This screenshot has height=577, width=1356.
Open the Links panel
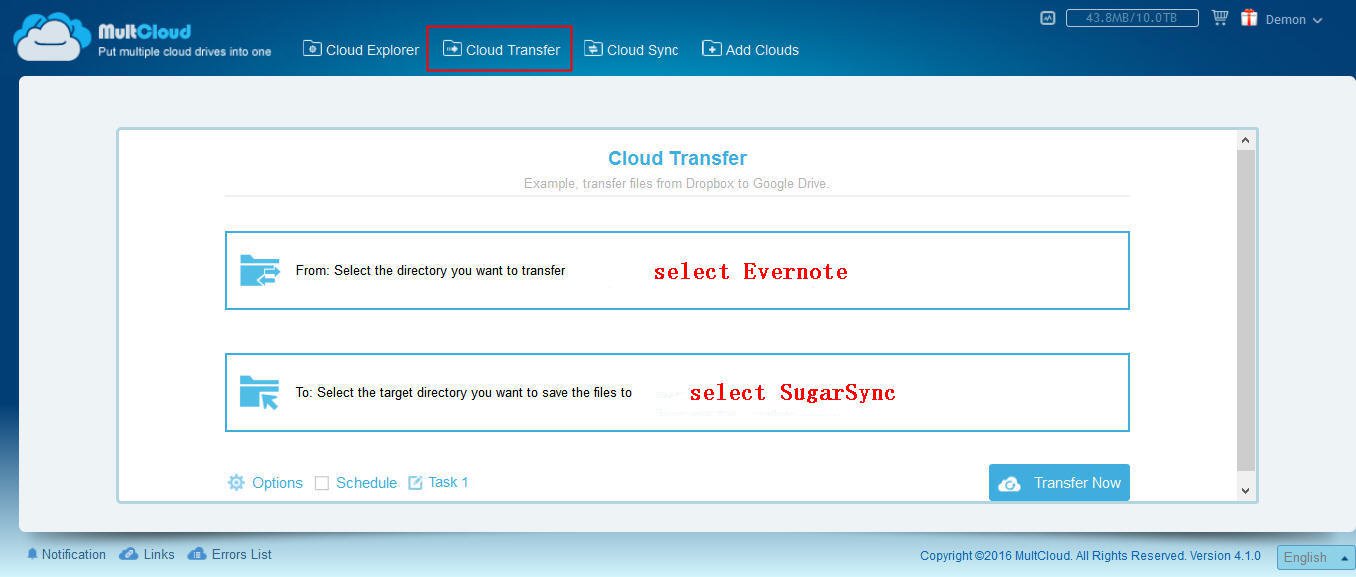pos(147,554)
